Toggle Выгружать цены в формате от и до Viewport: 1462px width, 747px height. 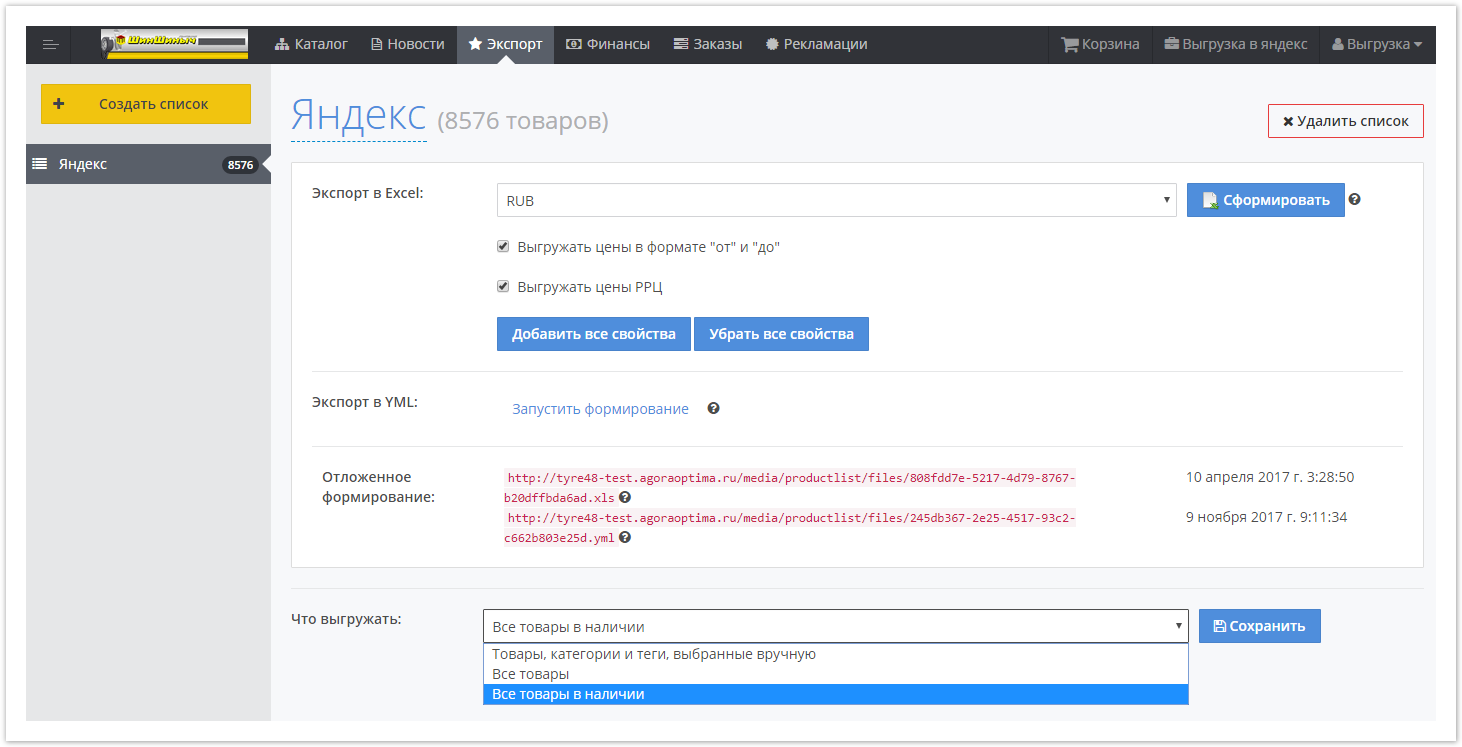(504, 246)
